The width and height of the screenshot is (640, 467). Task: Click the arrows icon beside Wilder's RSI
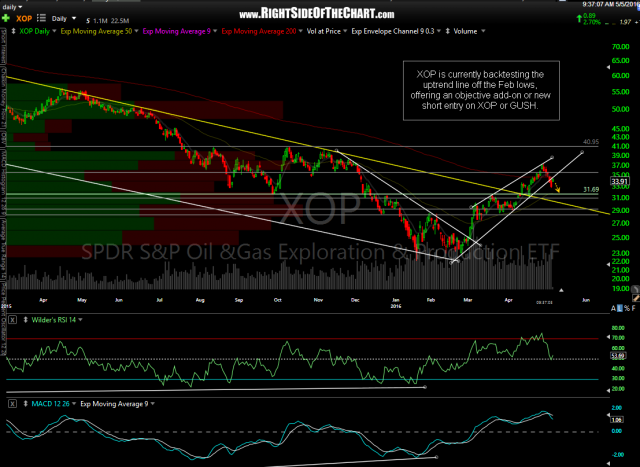tap(26, 320)
